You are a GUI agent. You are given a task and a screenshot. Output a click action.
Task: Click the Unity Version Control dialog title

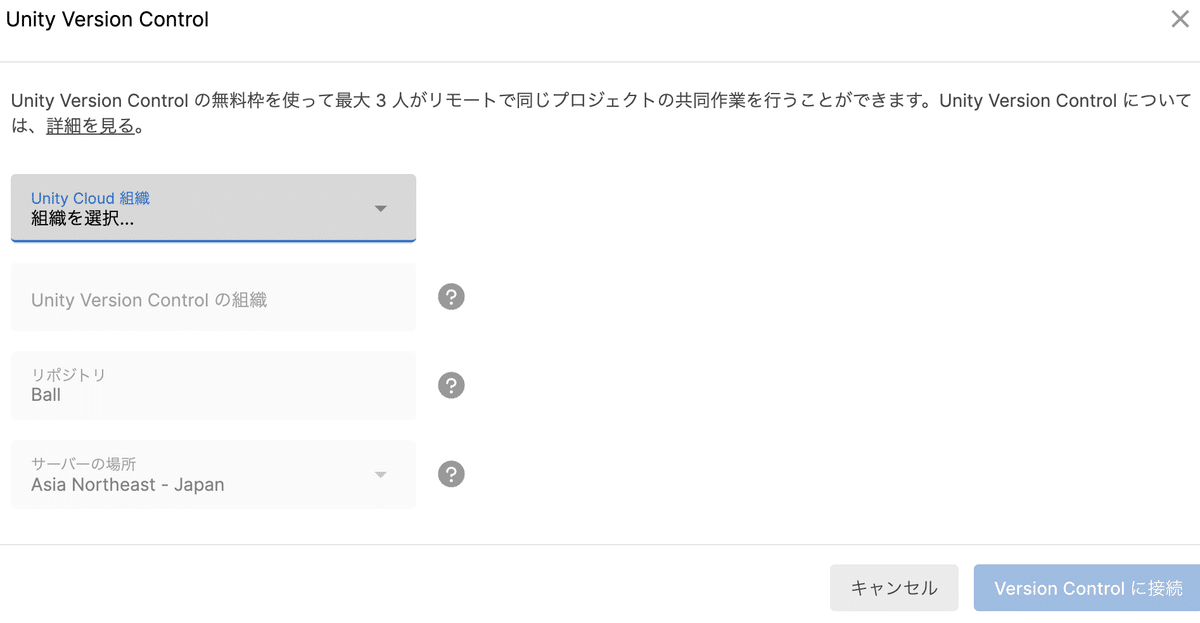coord(107,19)
